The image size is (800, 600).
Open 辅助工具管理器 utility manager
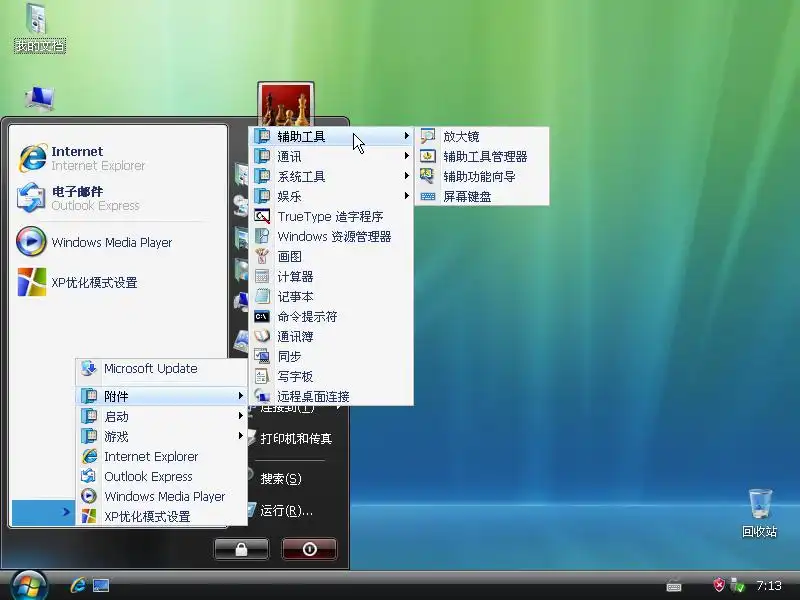click(x=482, y=156)
